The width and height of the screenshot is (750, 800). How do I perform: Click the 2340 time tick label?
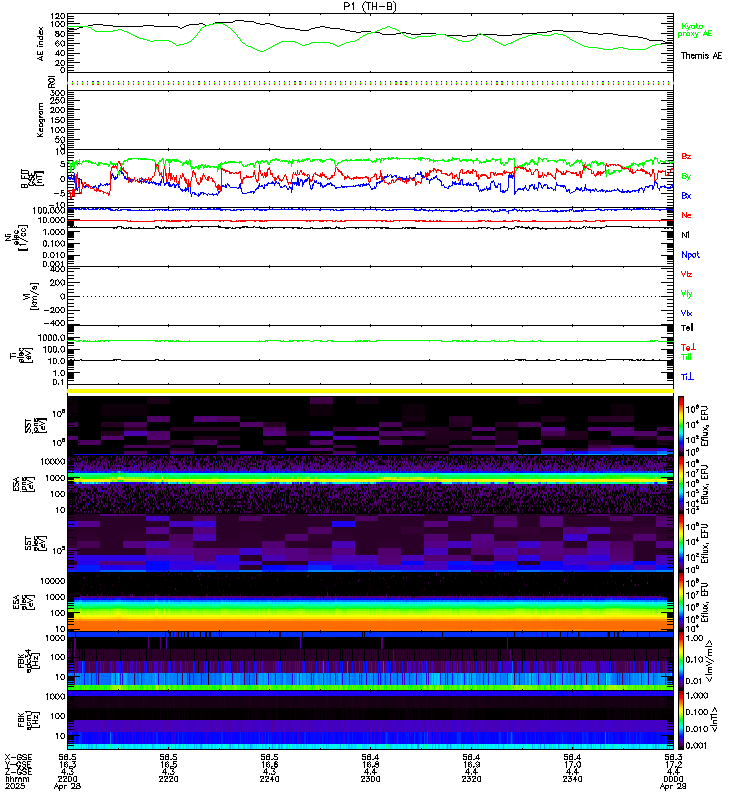pyautogui.click(x=572, y=779)
